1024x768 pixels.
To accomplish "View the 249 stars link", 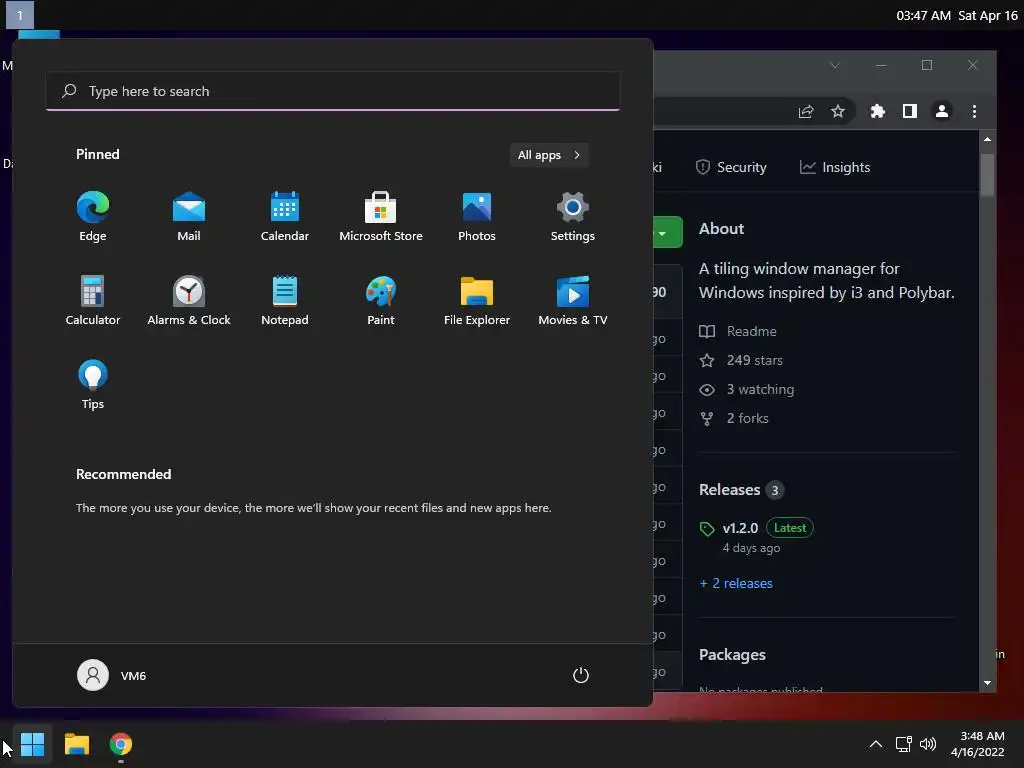I will pyautogui.click(x=741, y=360).
